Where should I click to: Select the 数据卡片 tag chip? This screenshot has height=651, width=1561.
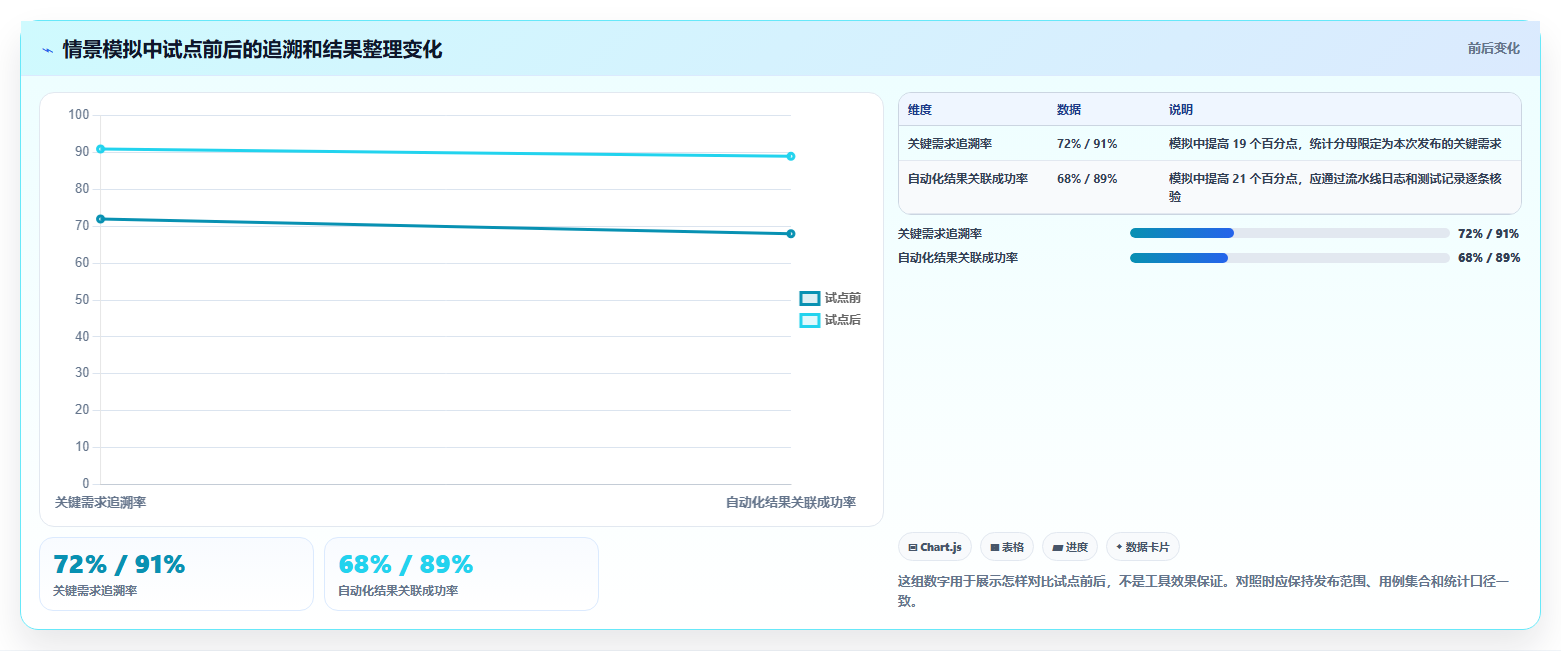1142,547
